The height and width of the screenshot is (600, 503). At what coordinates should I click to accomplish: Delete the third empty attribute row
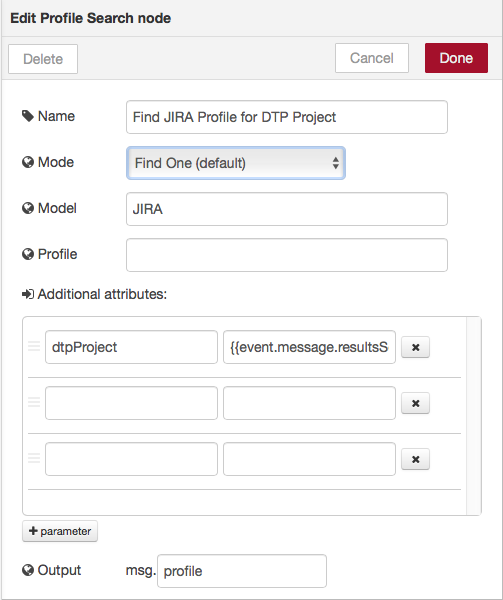(x=415, y=459)
